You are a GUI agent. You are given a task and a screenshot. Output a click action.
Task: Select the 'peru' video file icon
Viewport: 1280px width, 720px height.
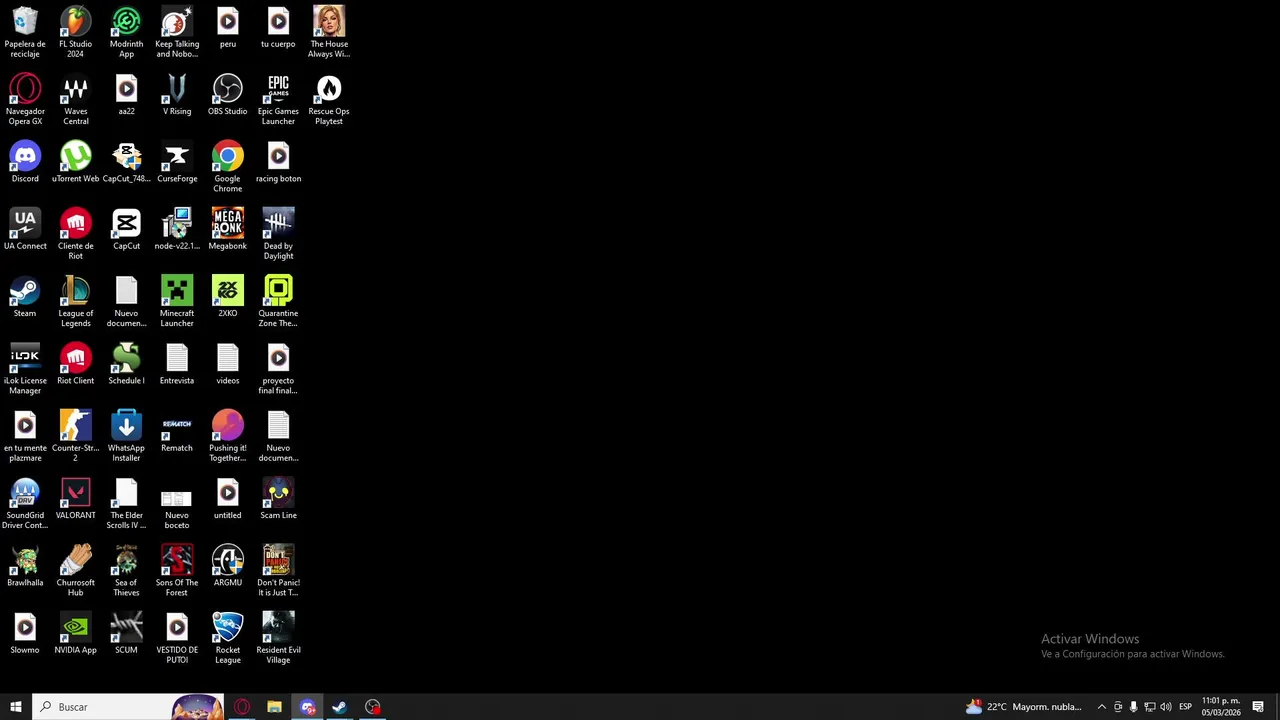227,28
